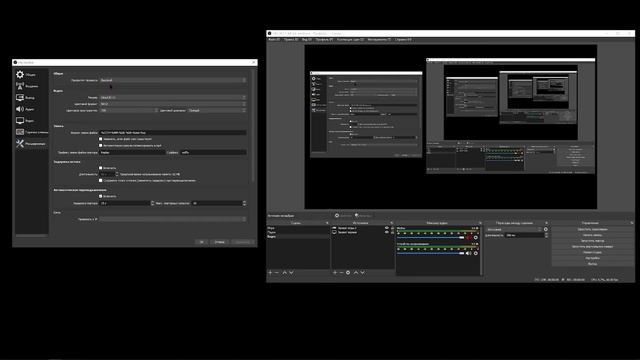Click Start Streaming in Controls dock
The height and width of the screenshot is (360, 640).
[593, 229]
